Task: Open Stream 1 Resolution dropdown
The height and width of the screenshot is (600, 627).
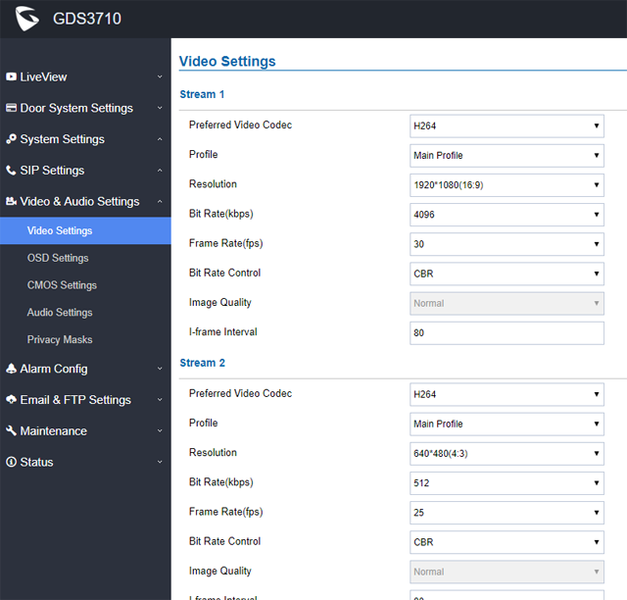Action: pyautogui.click(x=507, y=185)
